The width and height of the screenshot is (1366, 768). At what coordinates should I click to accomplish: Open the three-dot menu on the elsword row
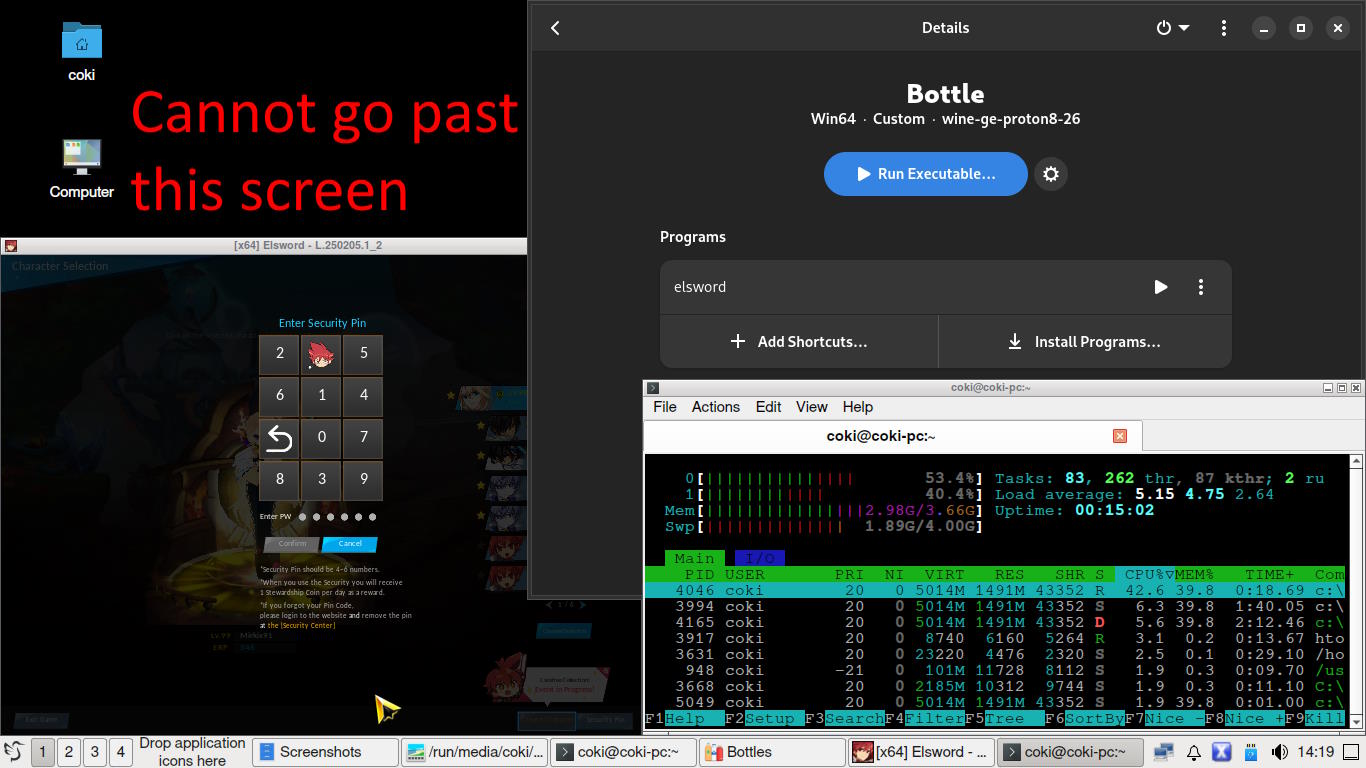click(1200, 287)
